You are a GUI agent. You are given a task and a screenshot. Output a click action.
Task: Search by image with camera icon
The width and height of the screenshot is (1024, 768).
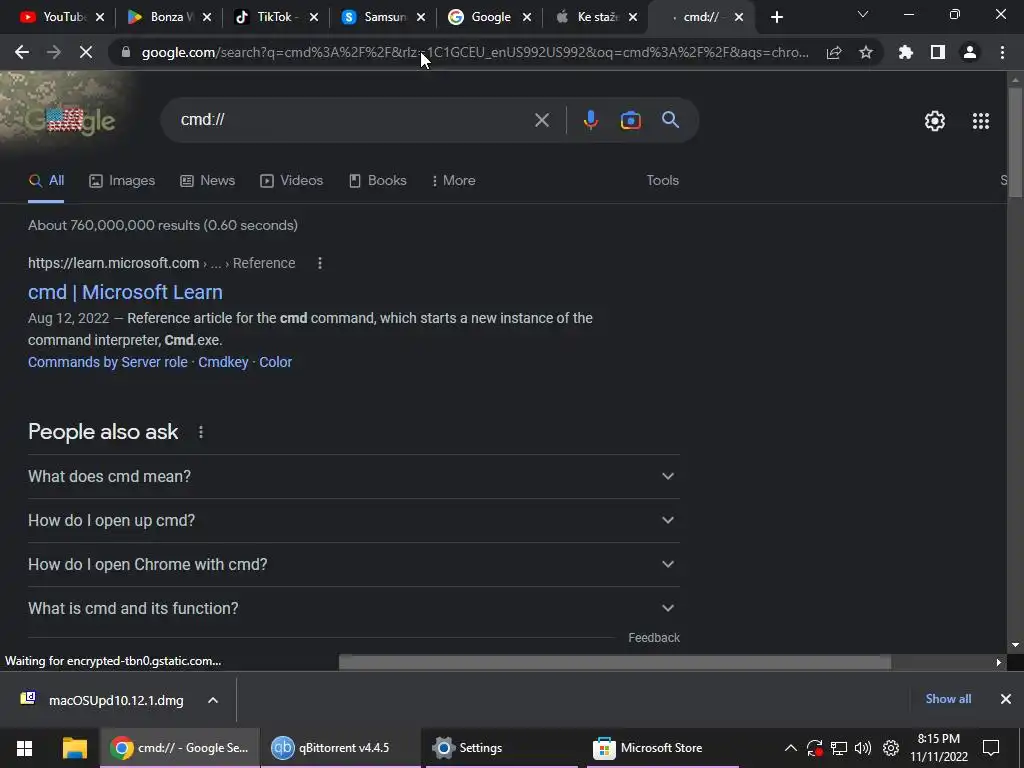coord(630,120)
